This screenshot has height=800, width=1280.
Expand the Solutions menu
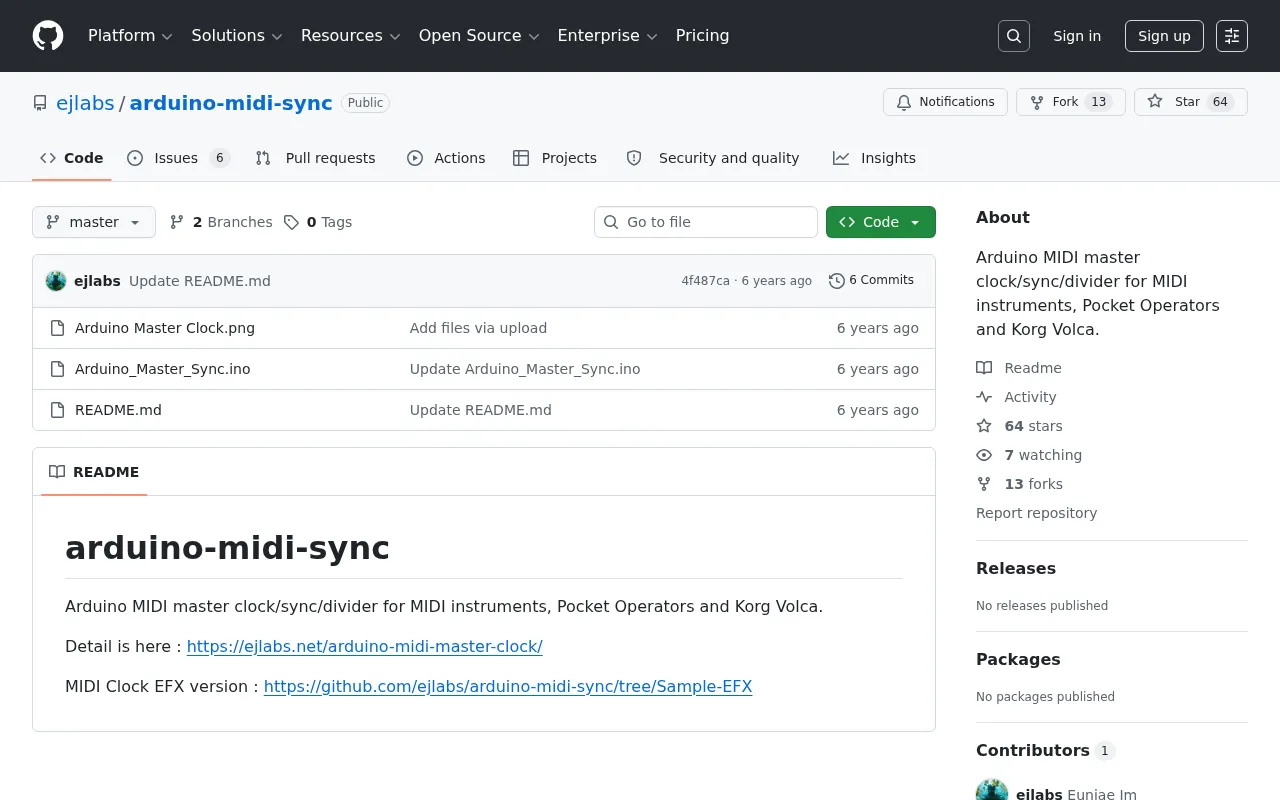click(x=237, y=36)
